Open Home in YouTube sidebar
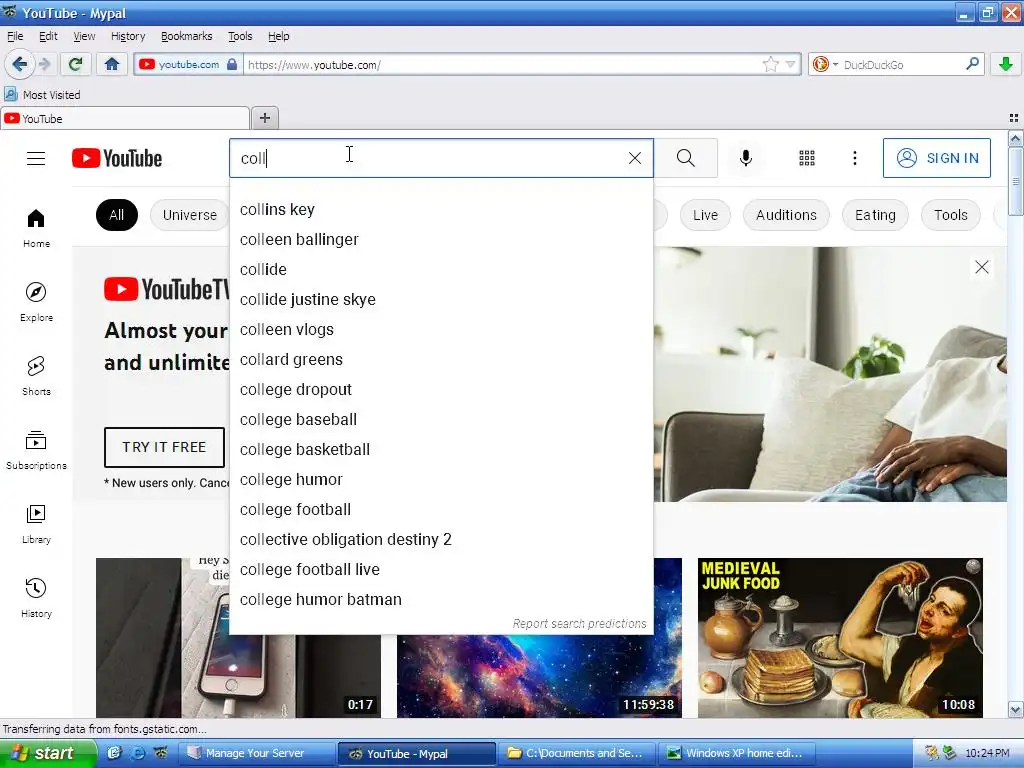The image size is (1024, 768). pyautogui.click(x=36, y=229)
